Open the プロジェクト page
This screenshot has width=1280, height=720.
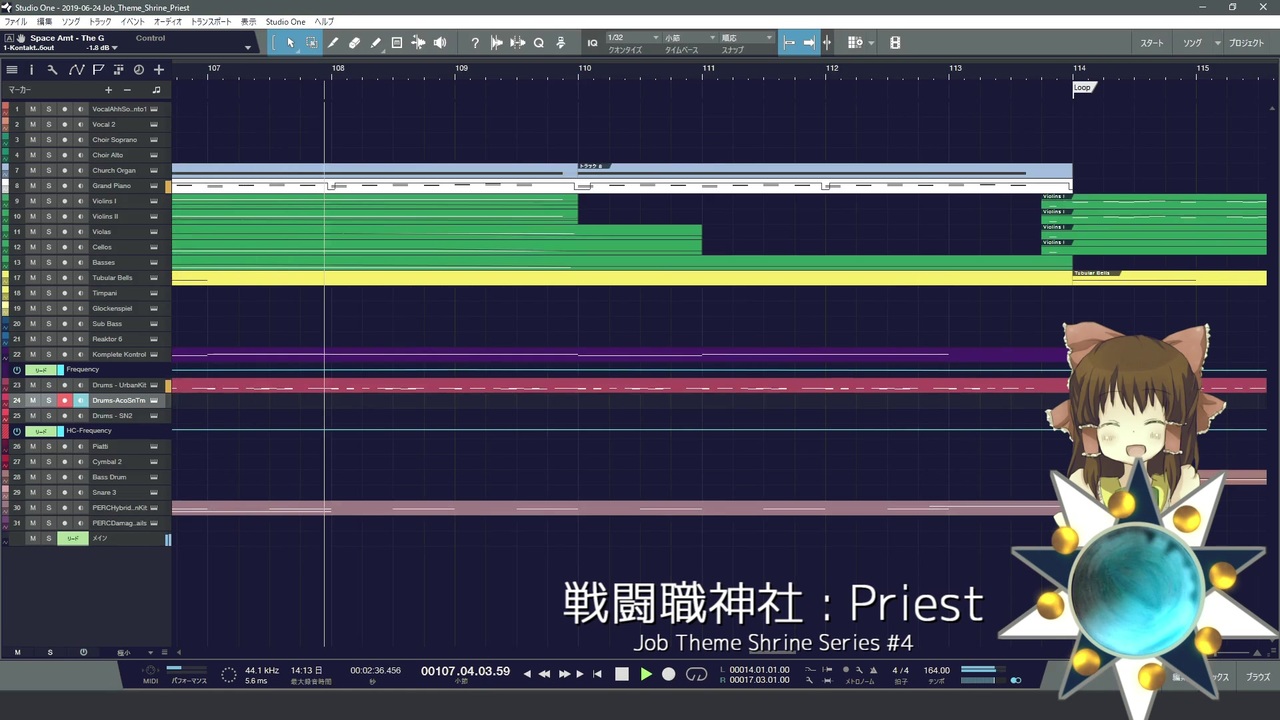coord(1247,43)
